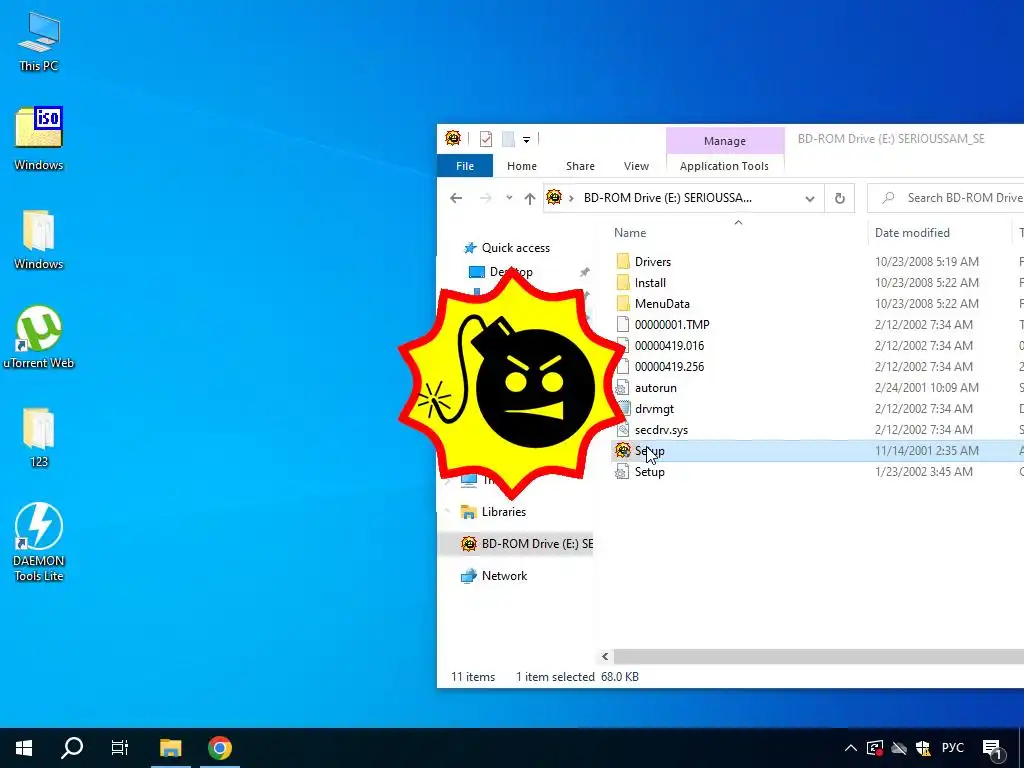Click the Manage contextual tab header
Image resolution: width=1024 pixels, height=768 pixels.
pos(725,141)
